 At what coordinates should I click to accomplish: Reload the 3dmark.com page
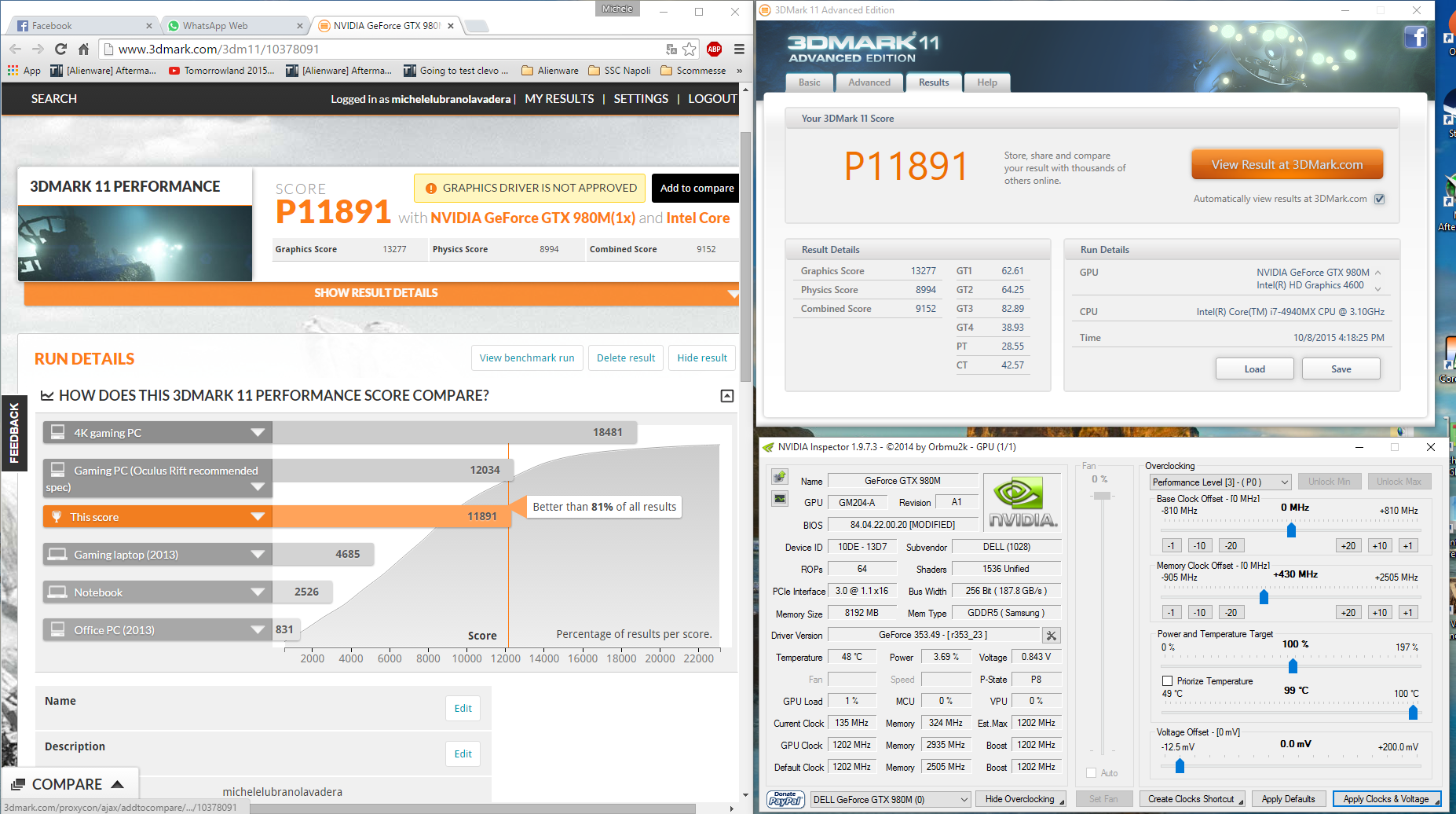(60, 49)
